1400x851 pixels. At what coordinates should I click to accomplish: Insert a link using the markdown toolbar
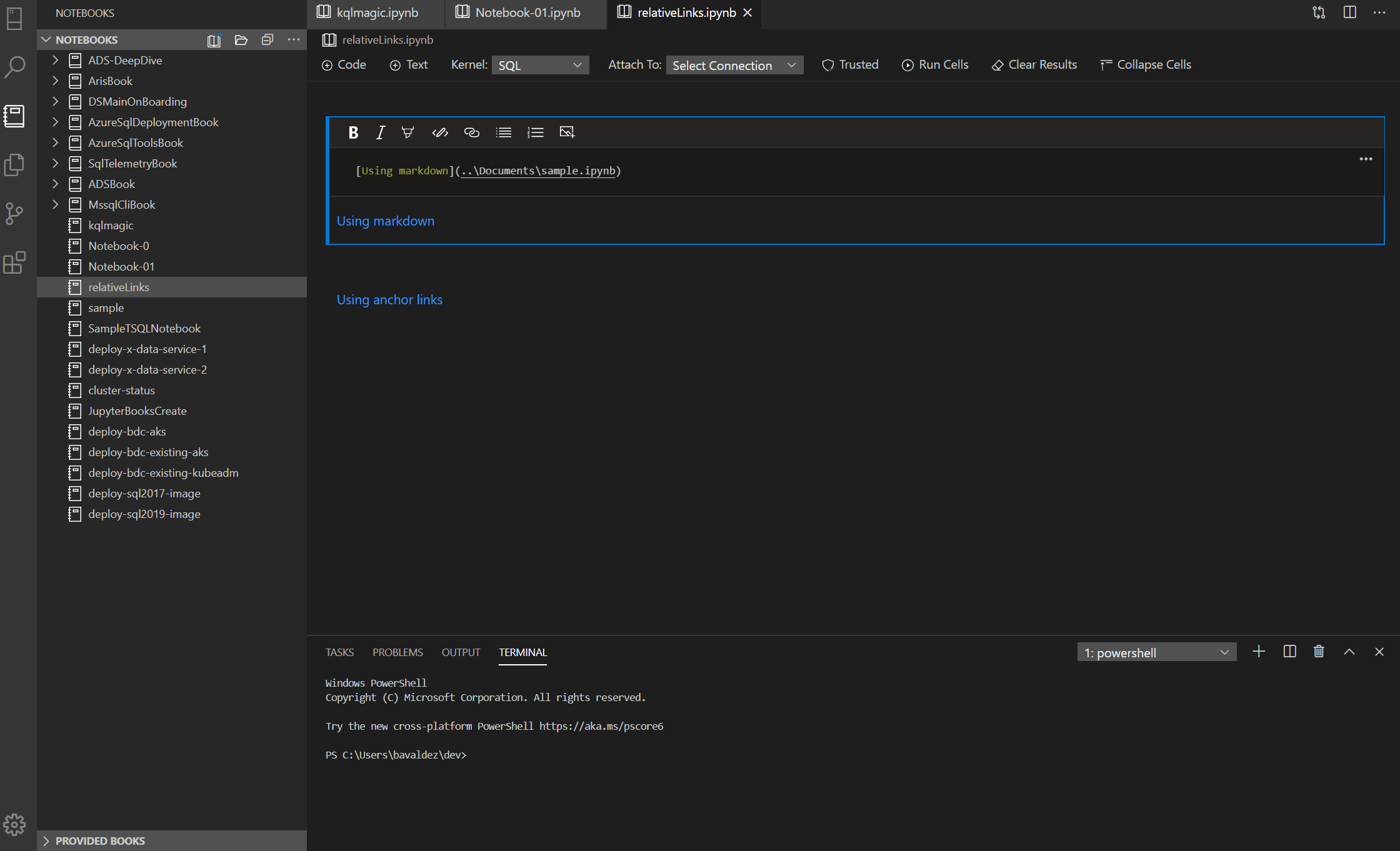(x=471, y=132)
